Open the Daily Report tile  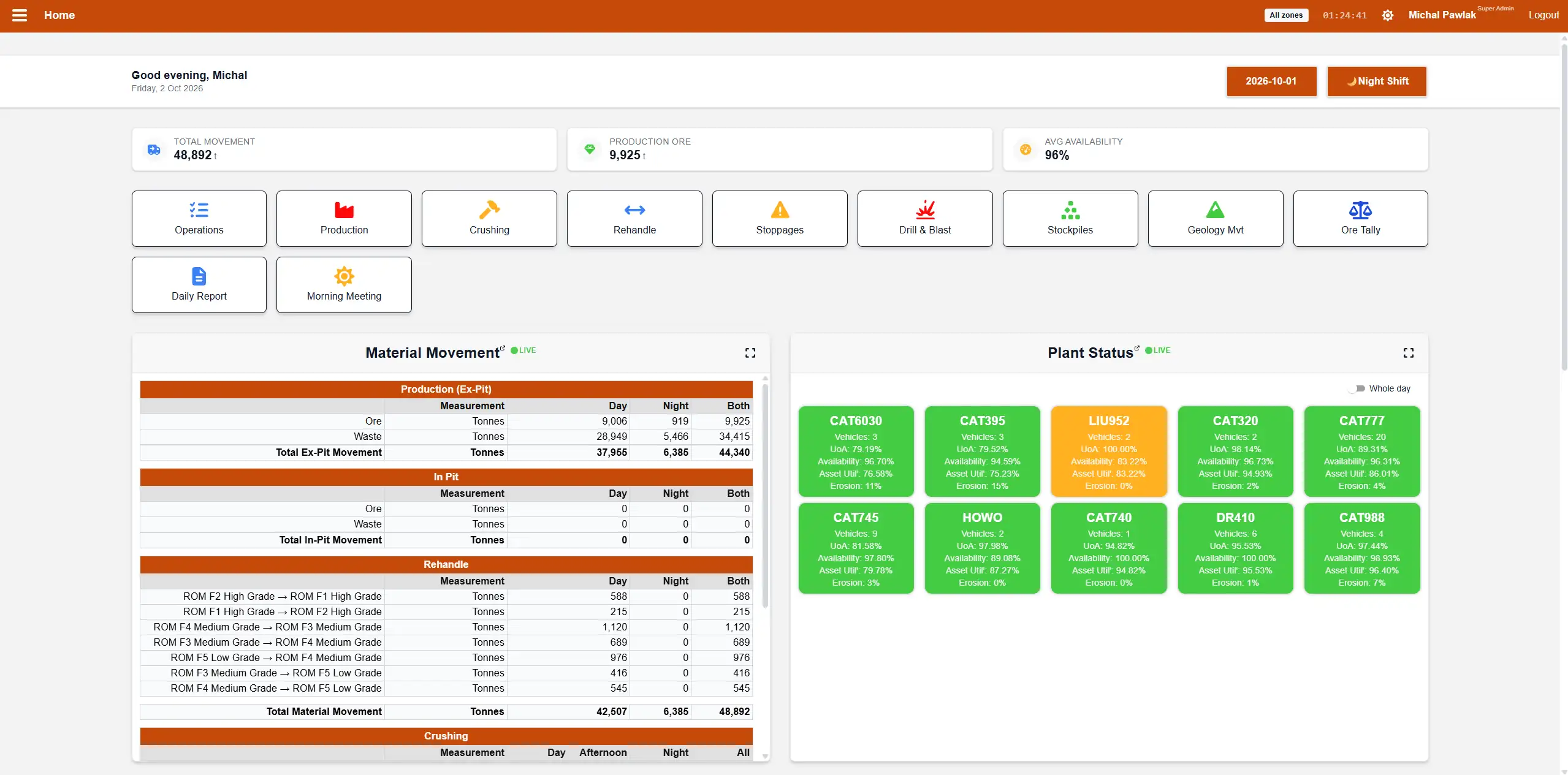coord(199,285)
